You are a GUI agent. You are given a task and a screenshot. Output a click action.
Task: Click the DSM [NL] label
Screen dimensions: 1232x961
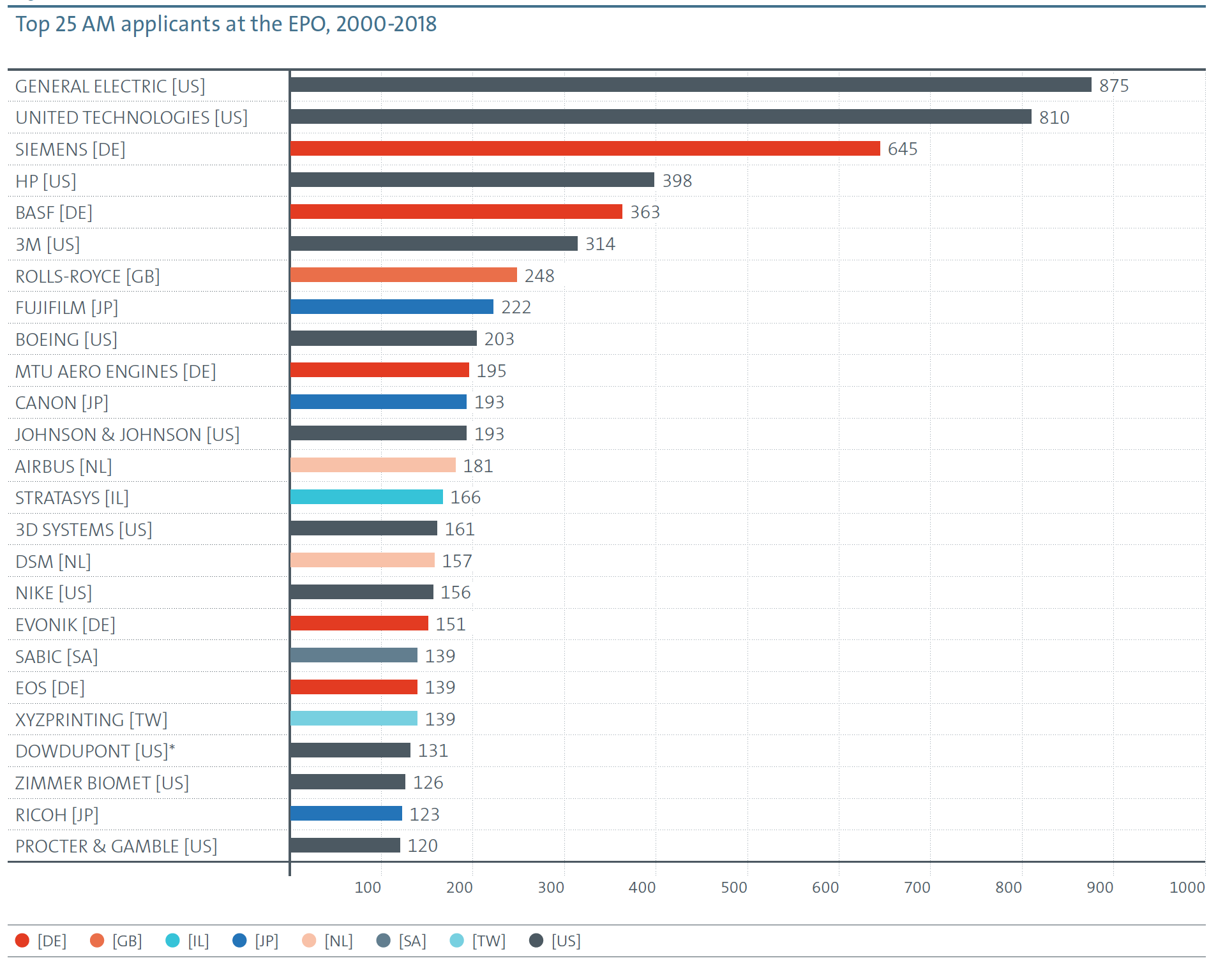(53, 562)
